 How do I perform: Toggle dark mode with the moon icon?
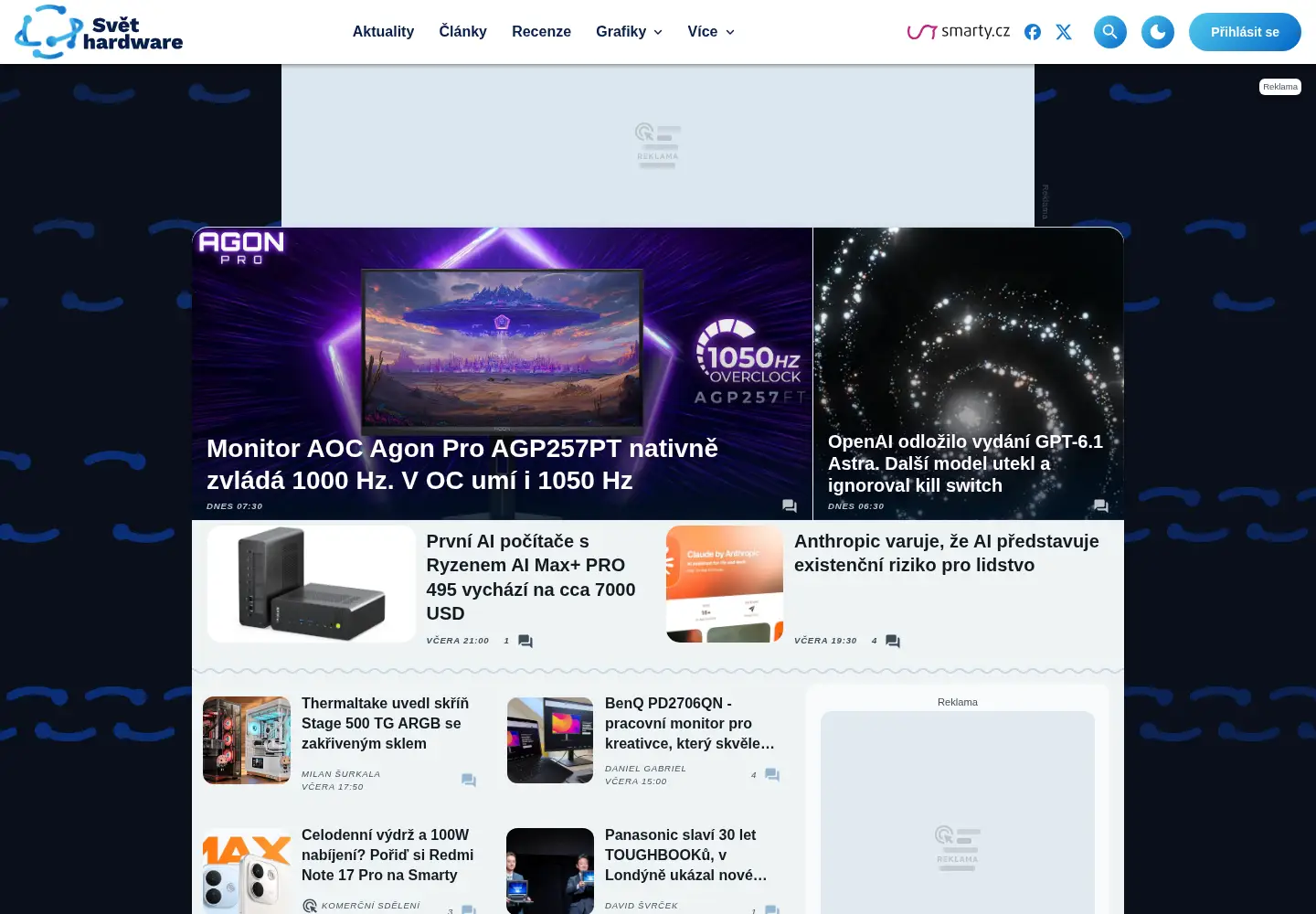(1157, 32)
